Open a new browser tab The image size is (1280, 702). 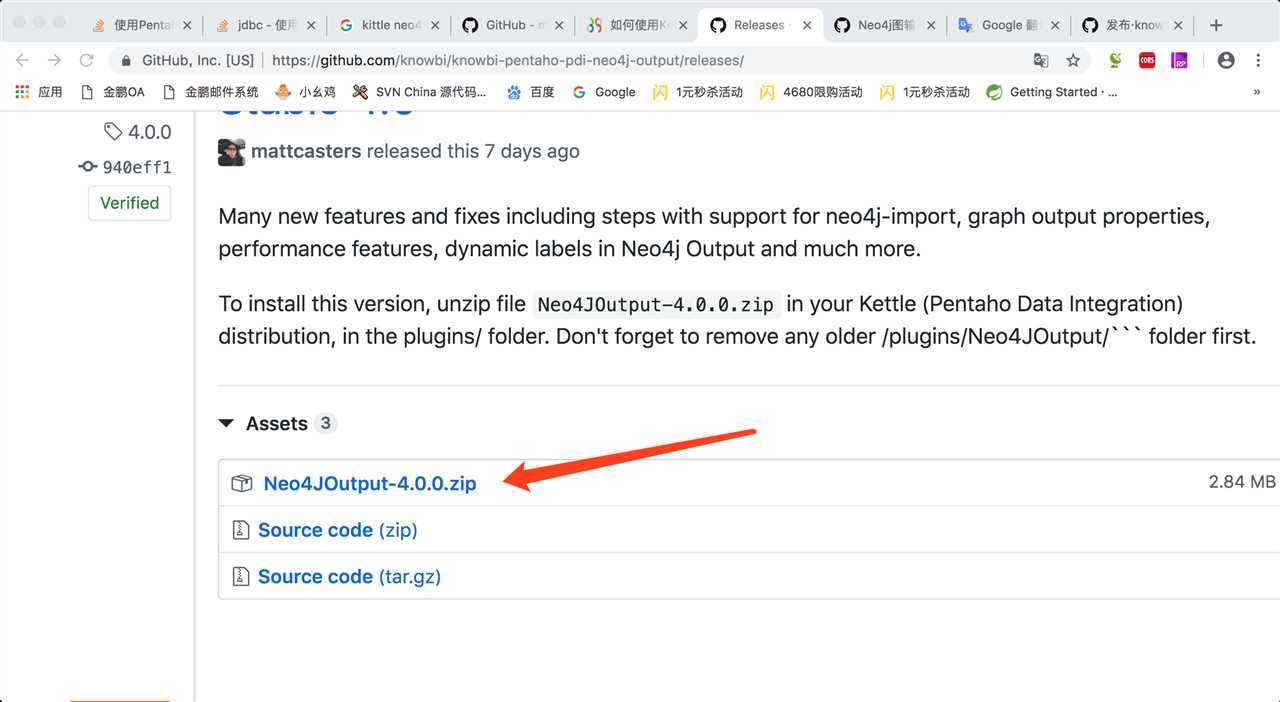tap(1216, 25)
